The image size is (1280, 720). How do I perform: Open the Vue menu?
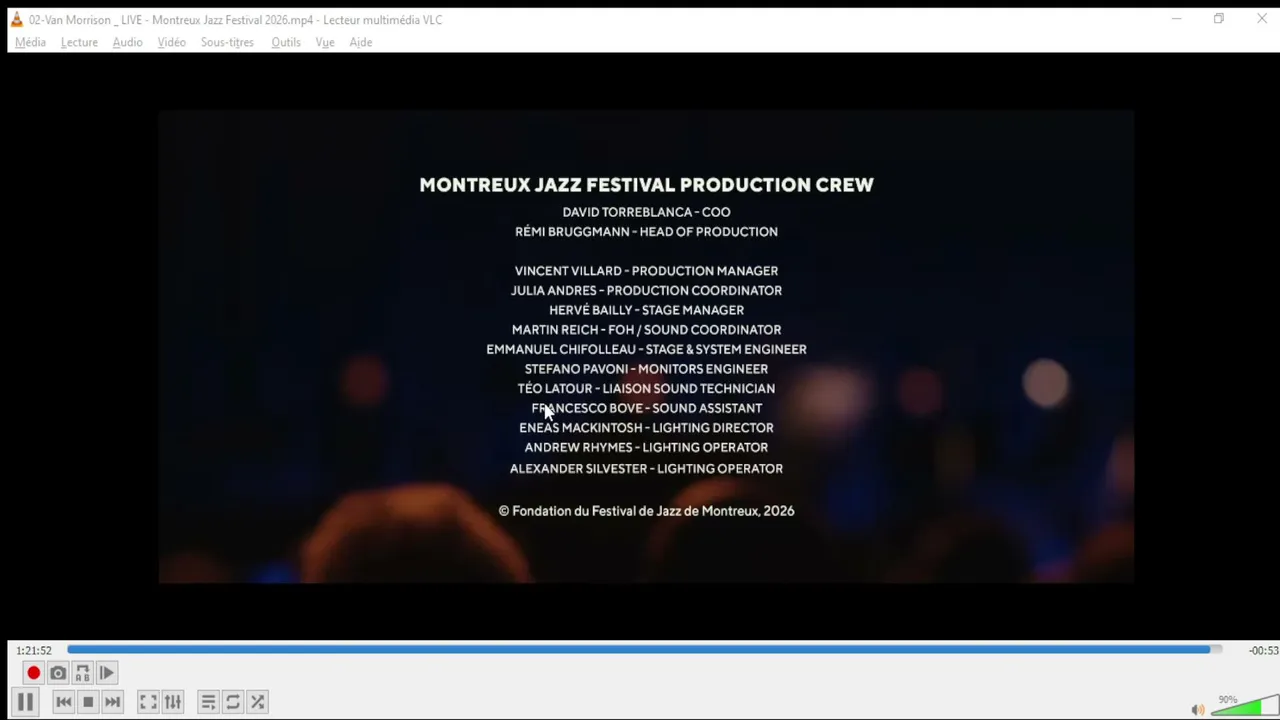point(325,42)
